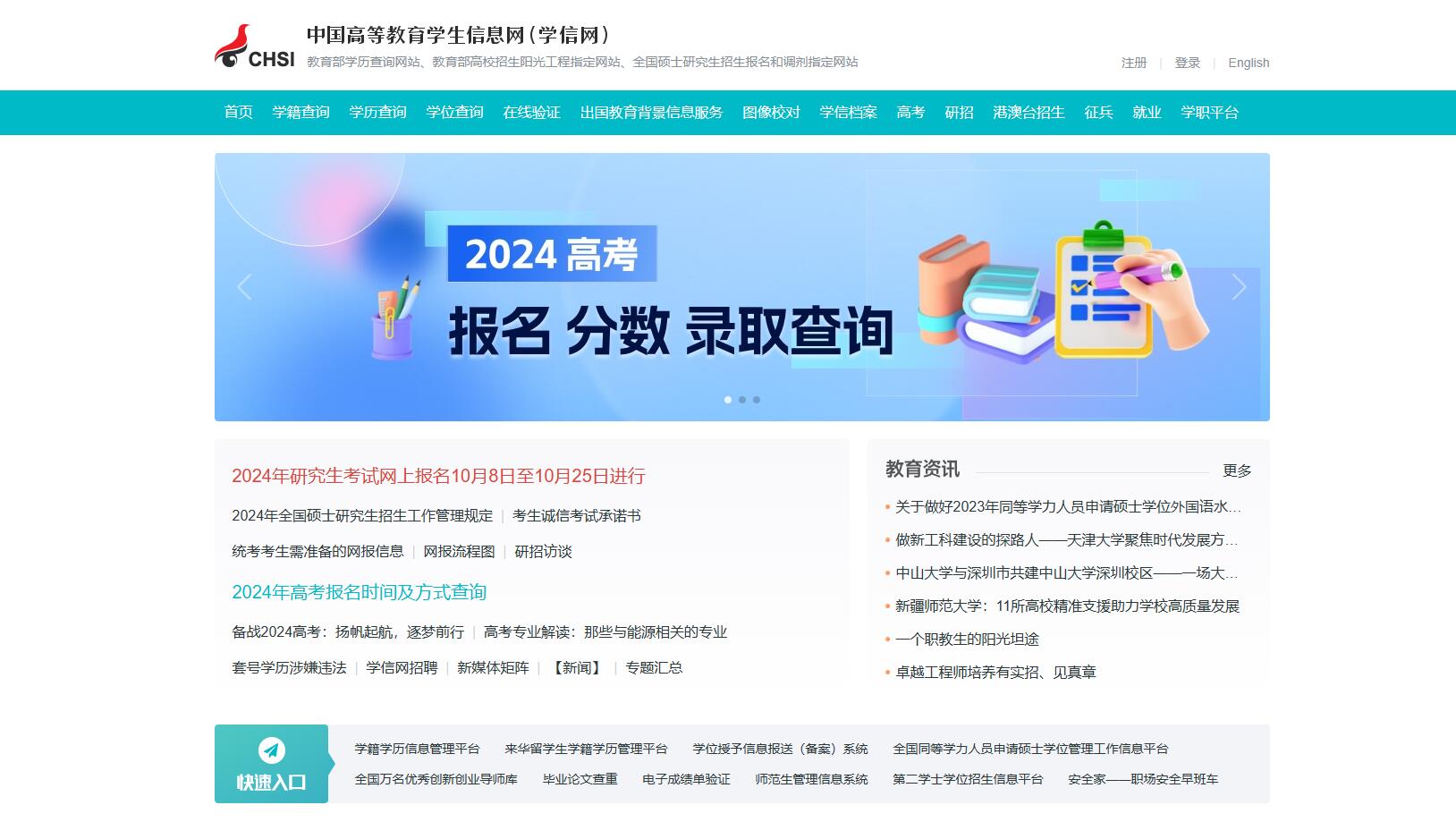Expand 教育资讯 with the 更多 link
This screenshot has width=1456, height=822.
pyautogui.click(x=1237, y=470)
